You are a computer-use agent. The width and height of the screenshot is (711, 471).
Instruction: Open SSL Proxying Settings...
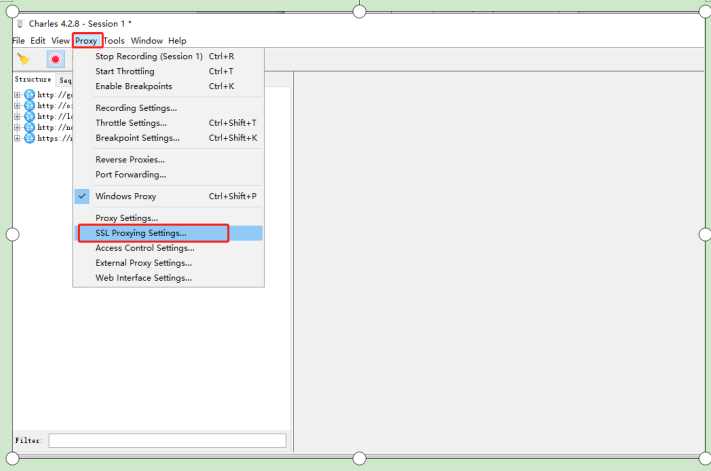(168, 233)
